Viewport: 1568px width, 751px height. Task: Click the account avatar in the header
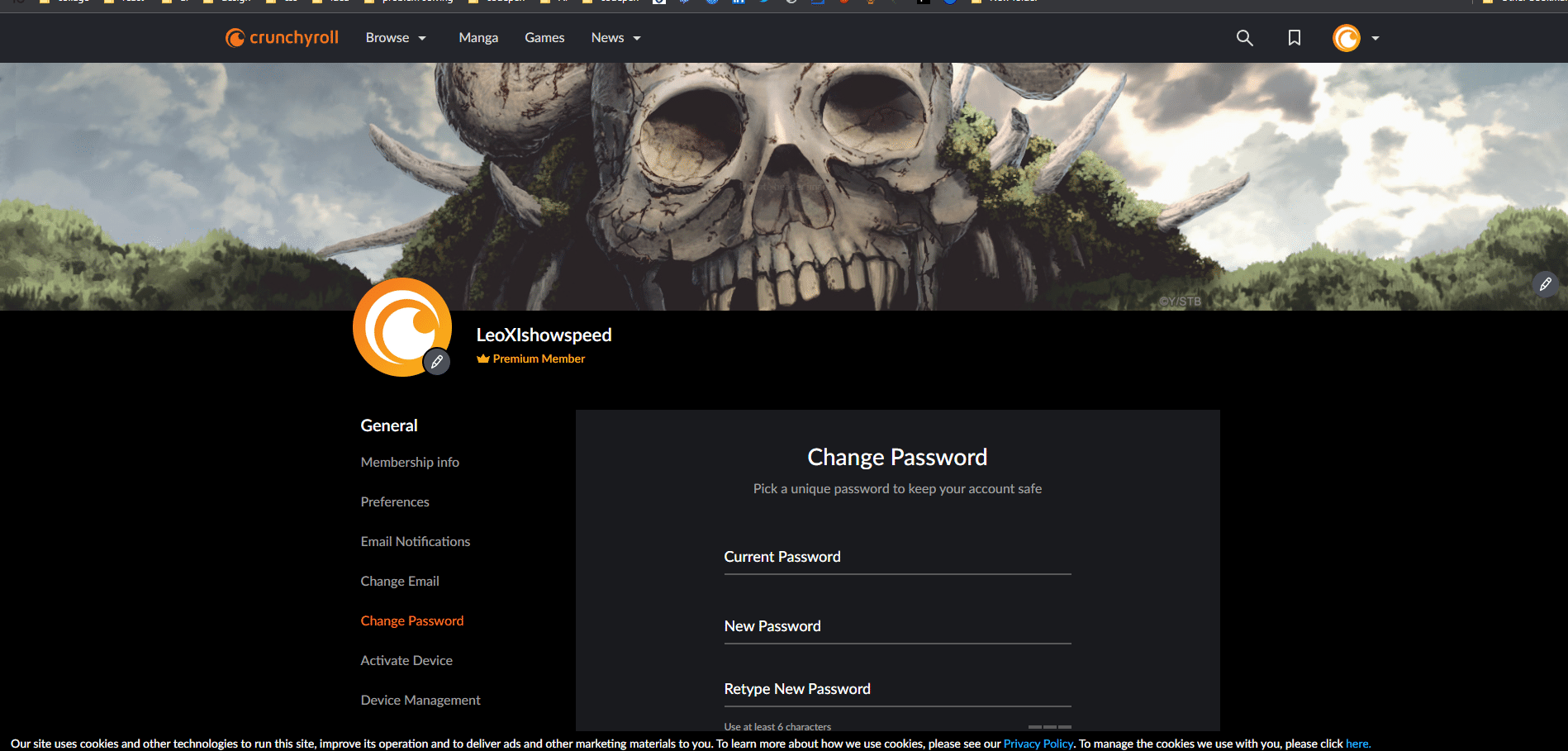[1346, 38]
